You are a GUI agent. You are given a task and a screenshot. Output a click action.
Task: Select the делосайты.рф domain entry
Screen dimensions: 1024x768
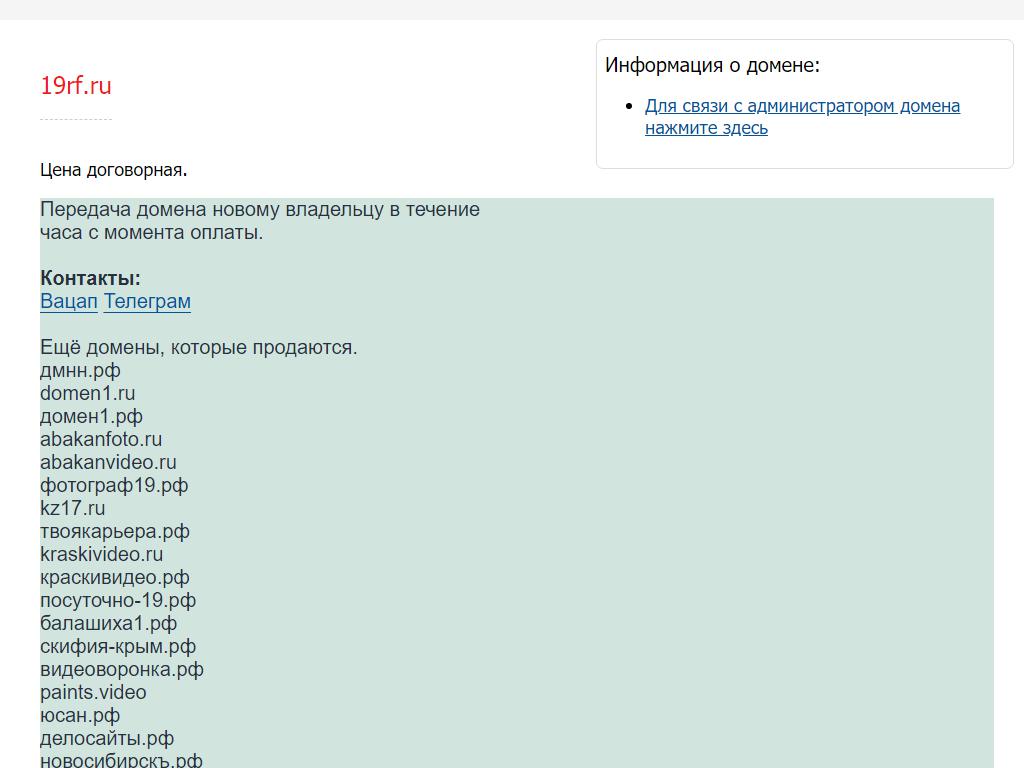coord(107,738)
